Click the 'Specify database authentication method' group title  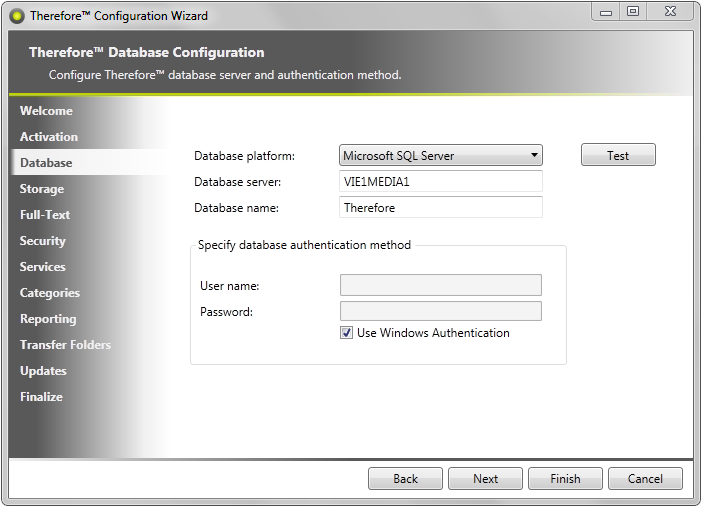tap(304, 245)
